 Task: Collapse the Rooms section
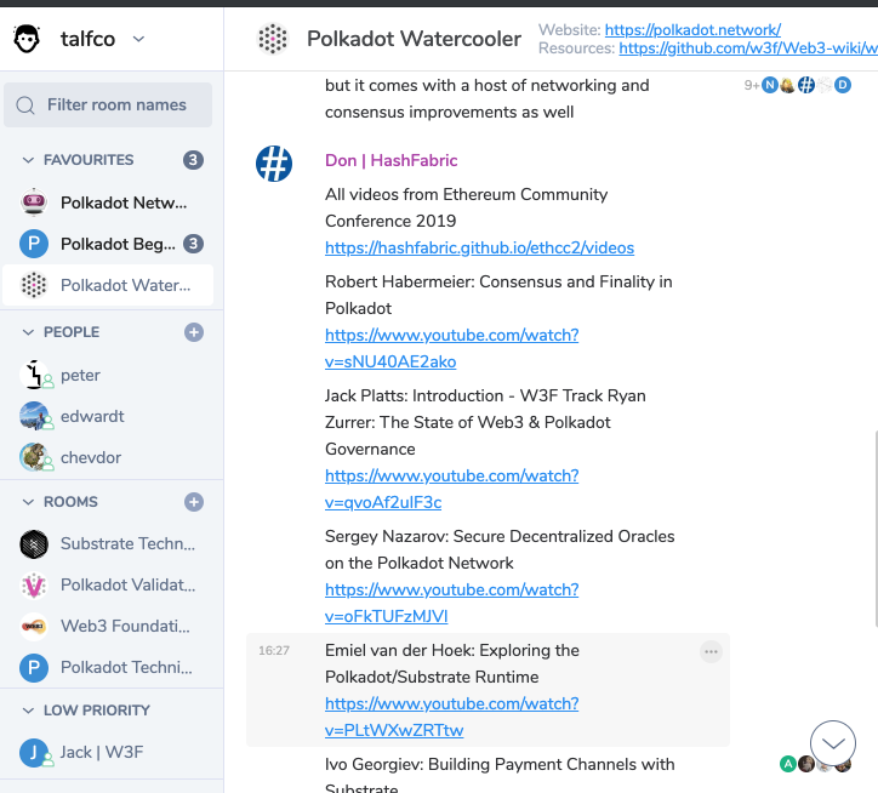point(28,502)
